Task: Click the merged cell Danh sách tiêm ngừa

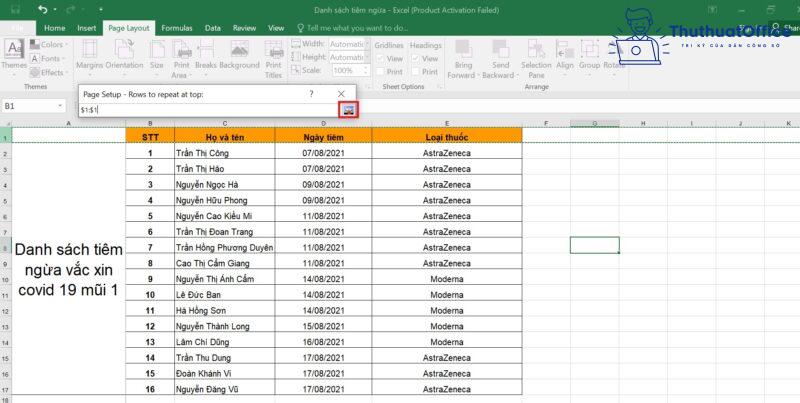Action: click(x=68, y=269)
